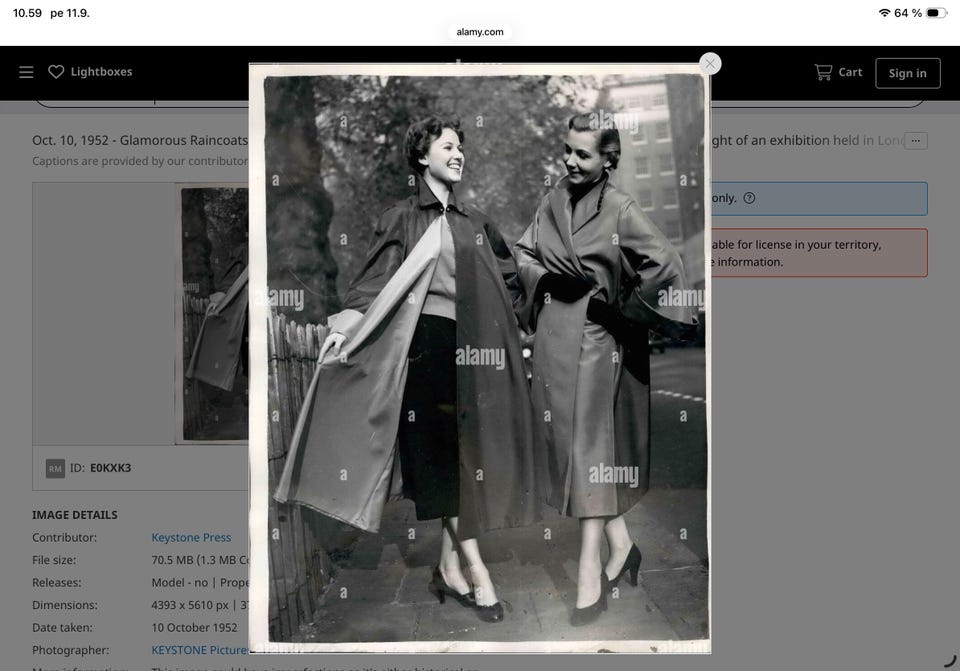Image resolution: width=960 pixels, height=671 pixels.
Task: Tap the Wi-Fi icon in status bar
Action: (884, 13)
